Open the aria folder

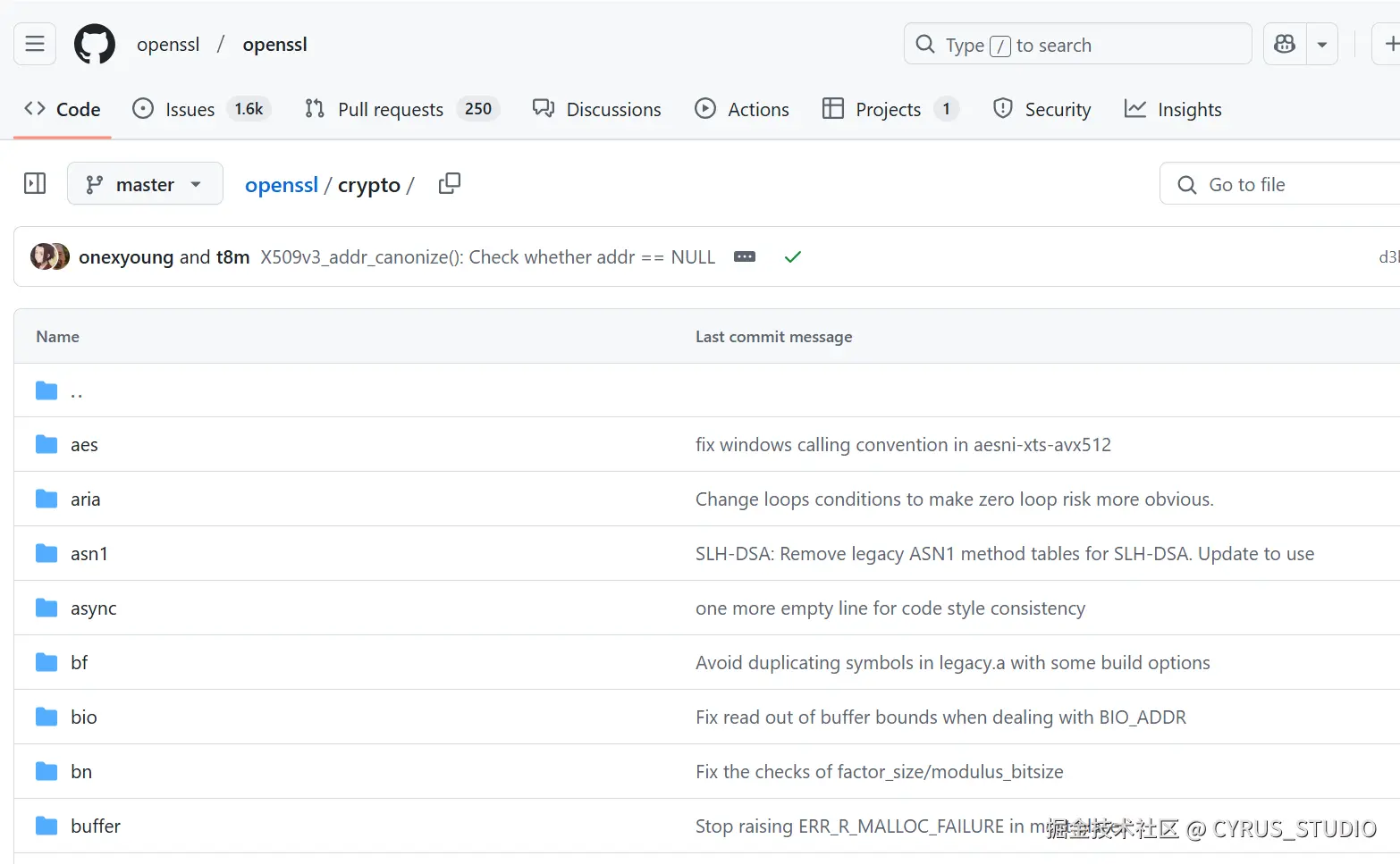tap(86, 499)
